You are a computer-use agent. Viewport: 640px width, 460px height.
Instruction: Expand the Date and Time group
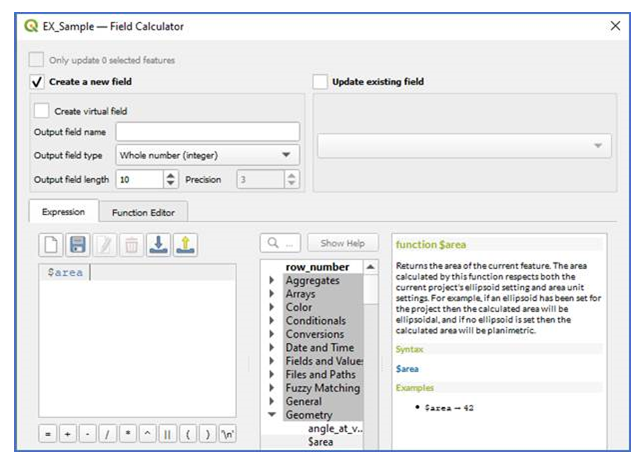[x=272, y=347]
